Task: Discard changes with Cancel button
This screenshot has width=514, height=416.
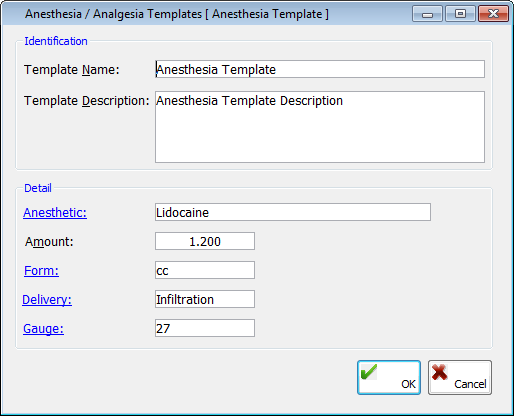Action: [460, 377]
